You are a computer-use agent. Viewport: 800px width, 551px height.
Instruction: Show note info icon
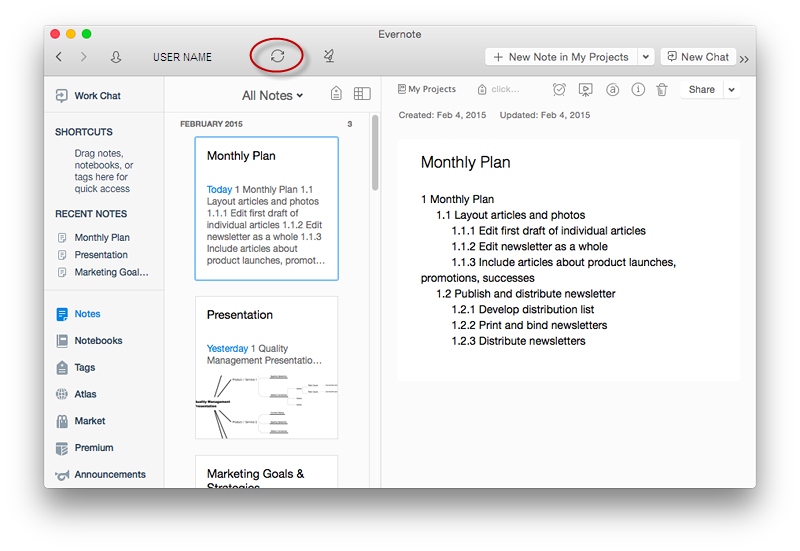(x=638, y=90)
